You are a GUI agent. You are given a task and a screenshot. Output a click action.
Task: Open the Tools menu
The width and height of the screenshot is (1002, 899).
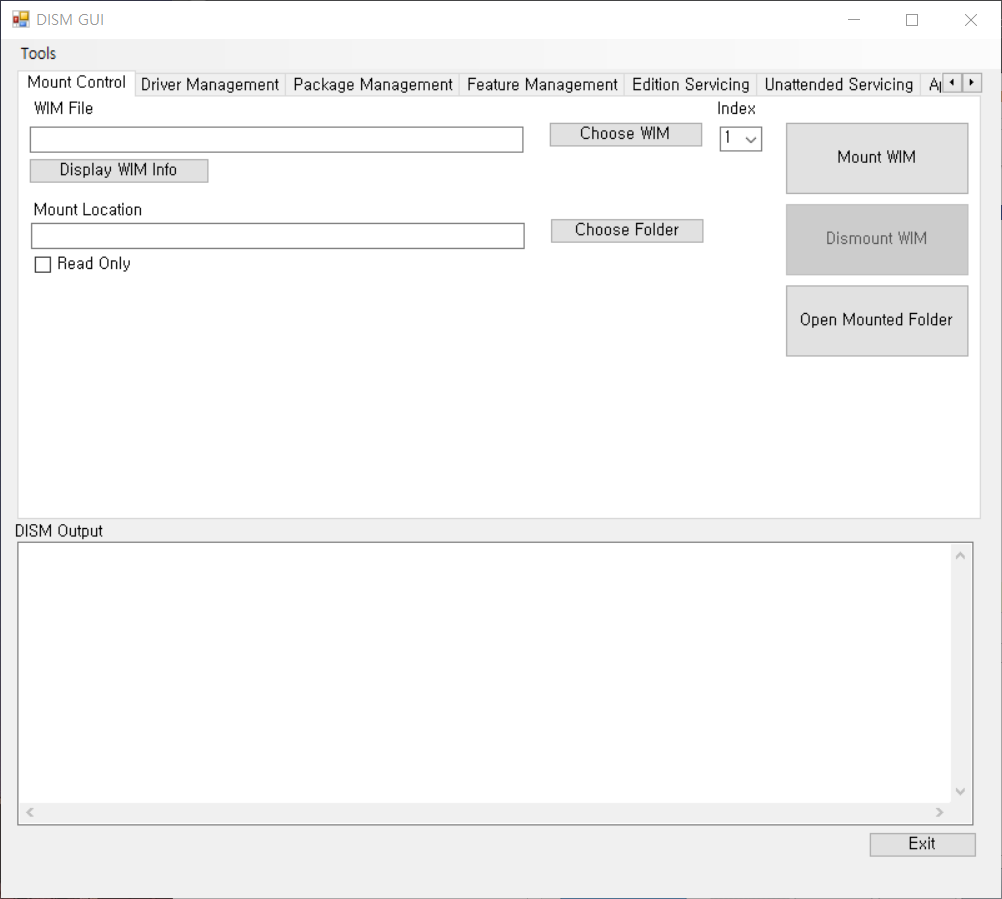[37, 53]
